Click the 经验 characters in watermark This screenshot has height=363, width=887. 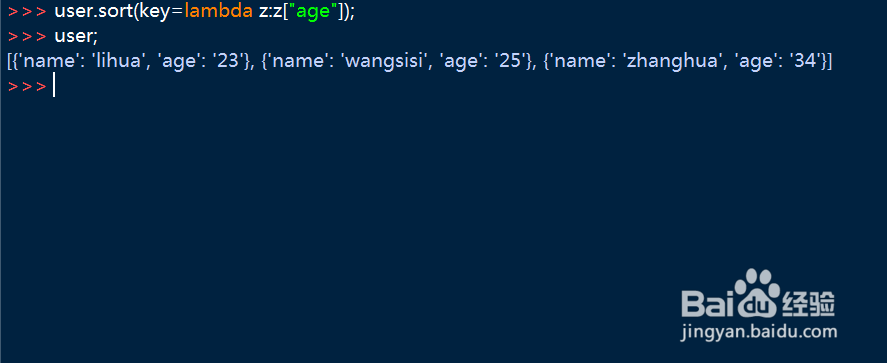809,304
